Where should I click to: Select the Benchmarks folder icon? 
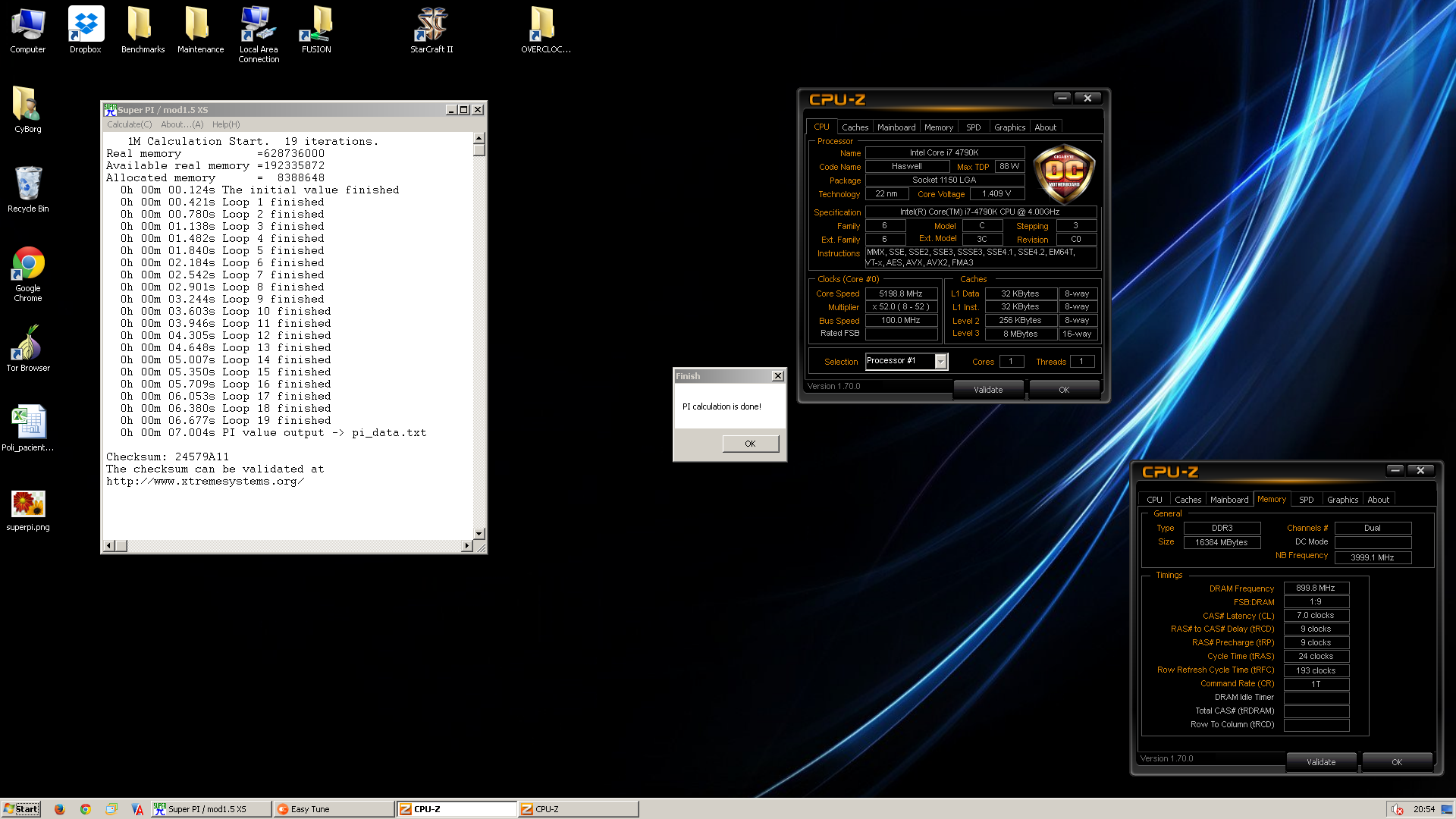point(143,31)
